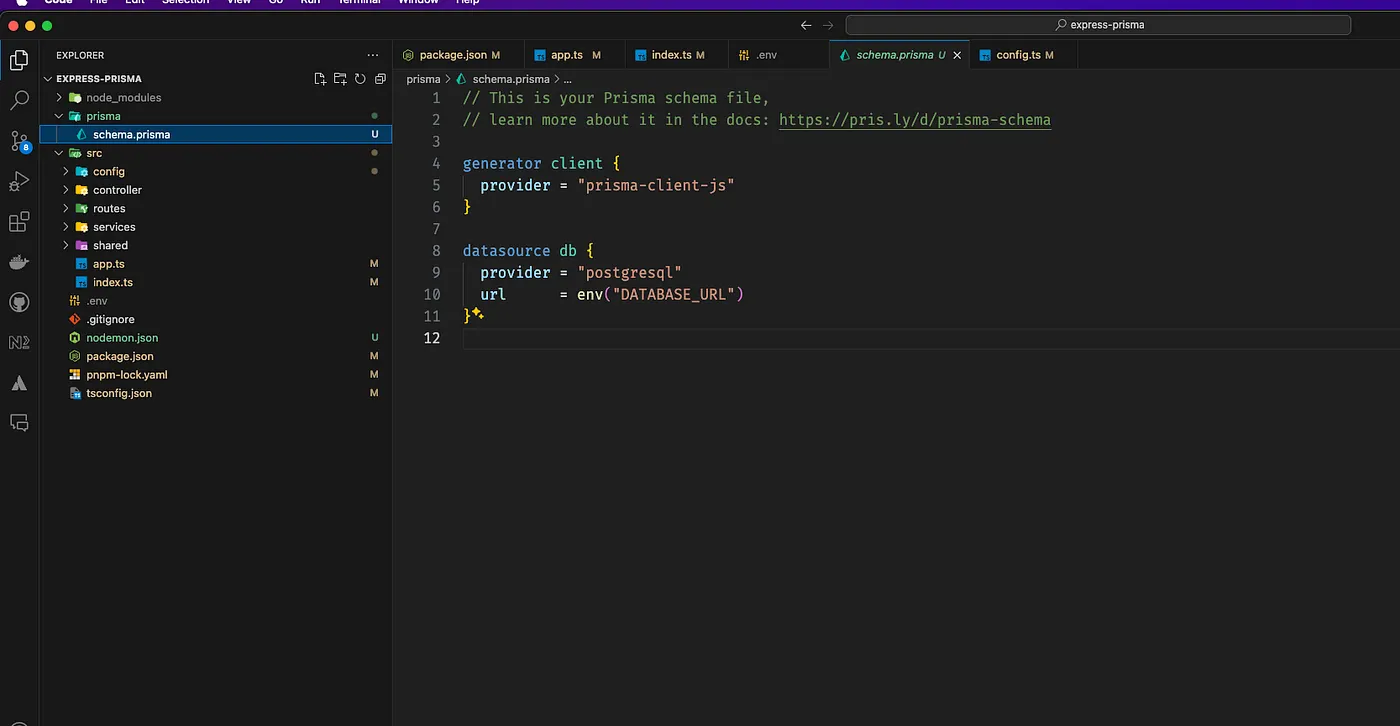Open the prisma-schema docs link
This screenshot has height=726, width=1400.
pos(914,120)
